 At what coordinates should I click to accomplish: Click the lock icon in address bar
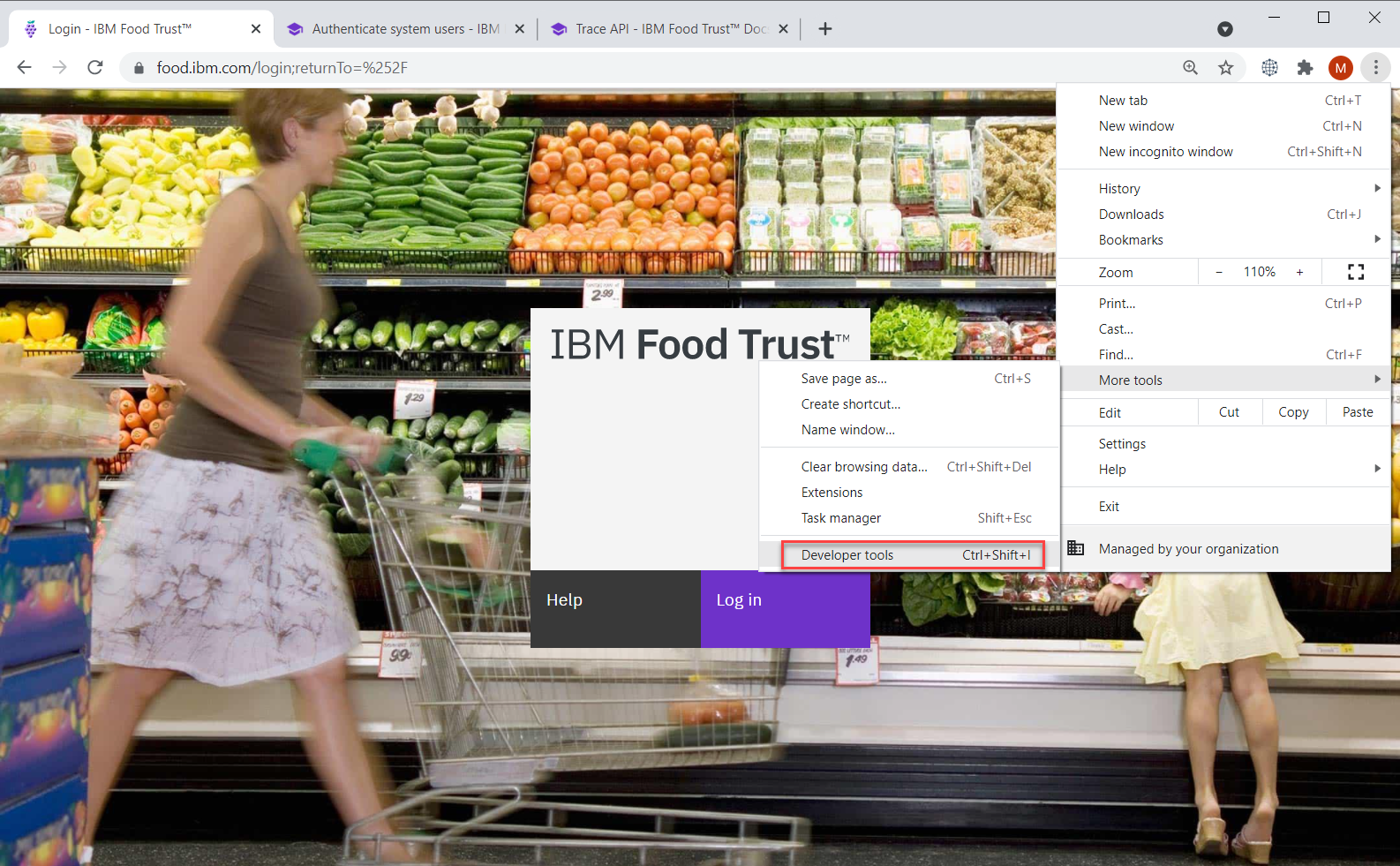click(139, 68)
